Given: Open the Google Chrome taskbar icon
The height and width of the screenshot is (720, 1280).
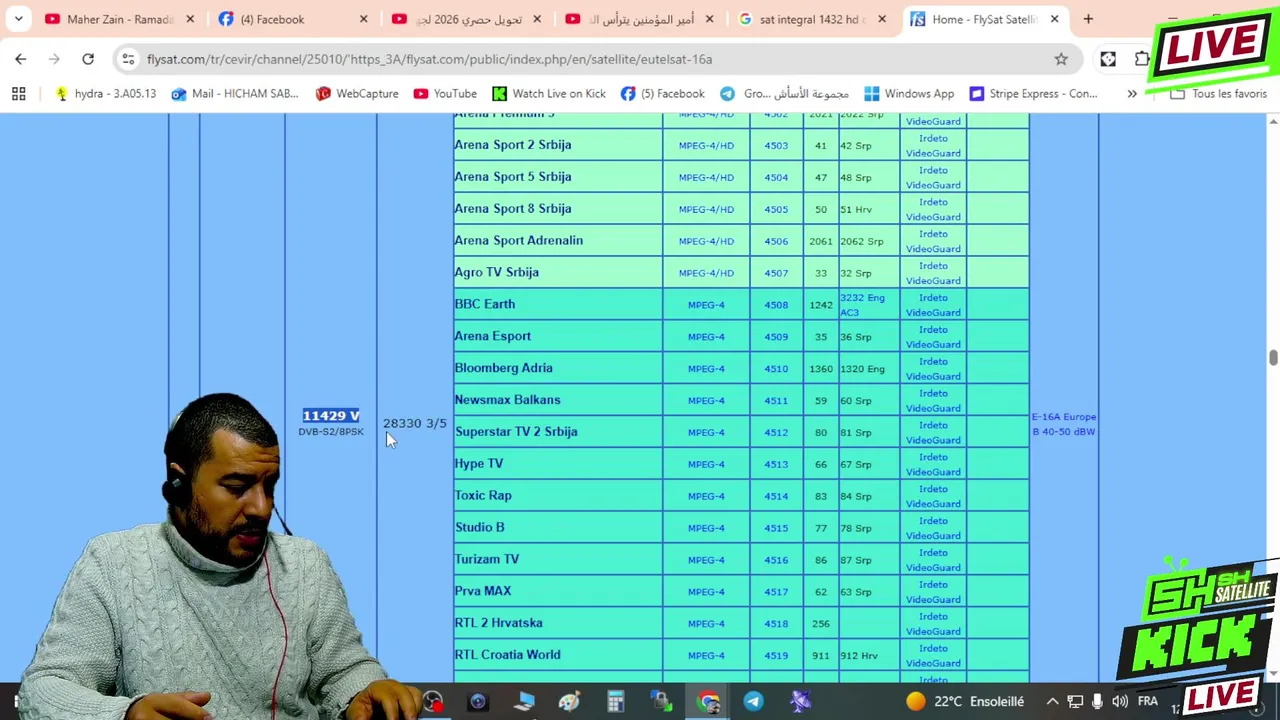Looking at the screenshot, I should tap(709, 702).
